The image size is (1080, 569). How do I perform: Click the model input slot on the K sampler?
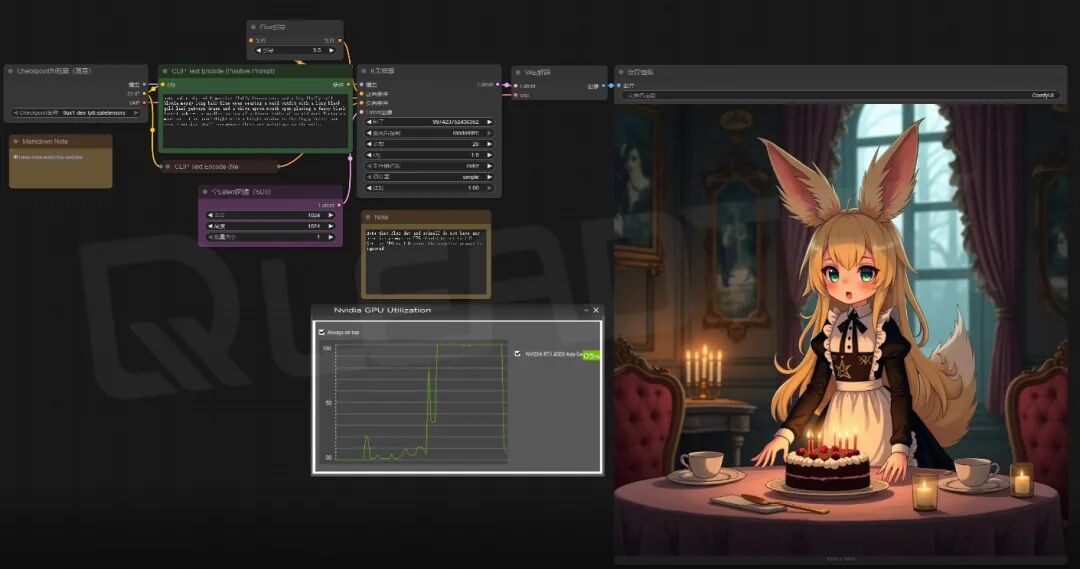[362, 85]
